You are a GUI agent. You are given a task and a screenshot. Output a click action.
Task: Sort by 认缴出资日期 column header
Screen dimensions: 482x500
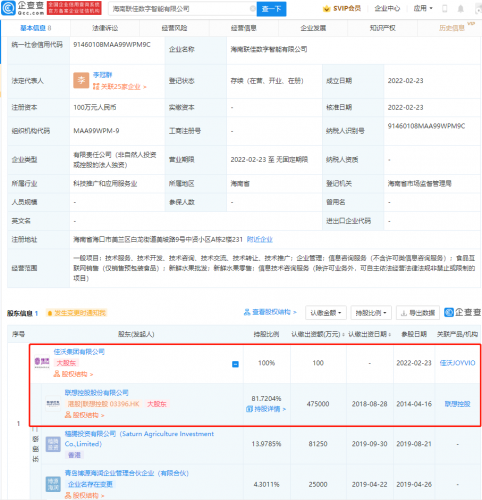[x=370, y=334]
